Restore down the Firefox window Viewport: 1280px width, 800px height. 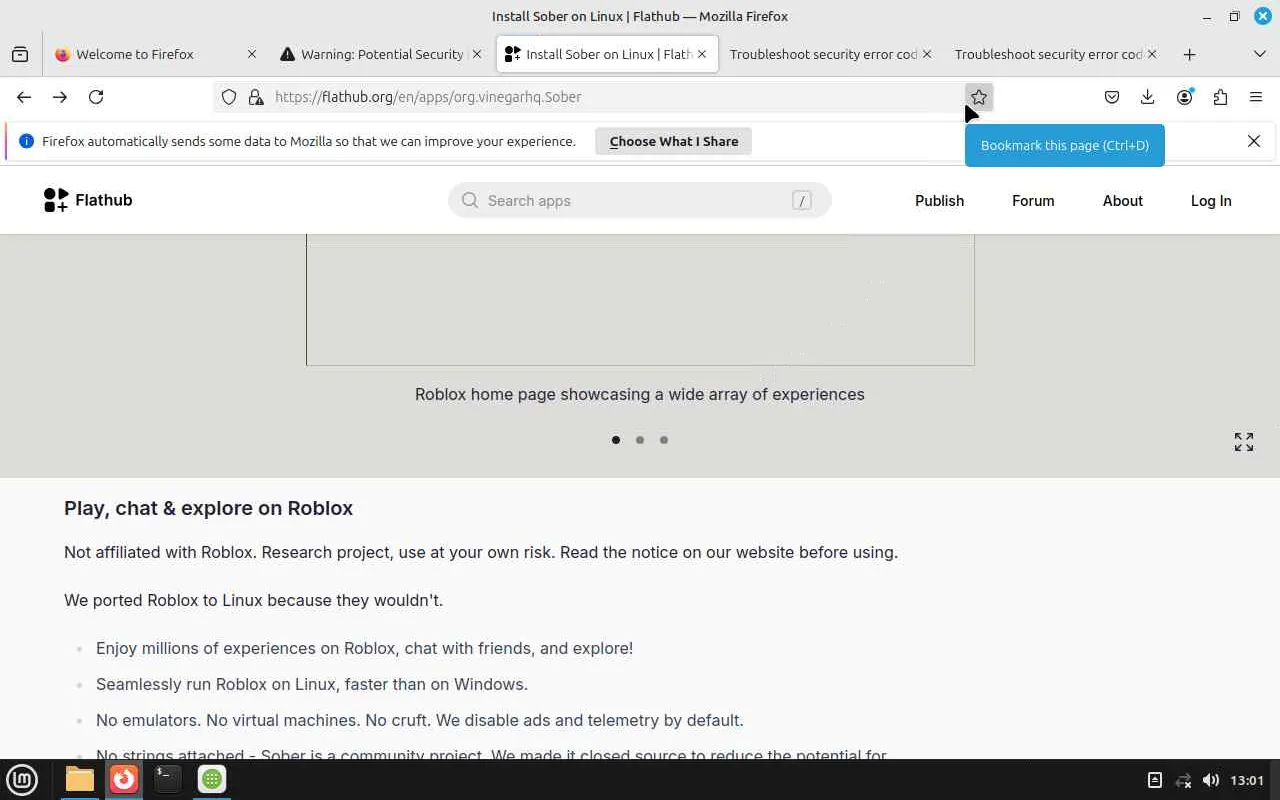click(x=1235, y=16)
